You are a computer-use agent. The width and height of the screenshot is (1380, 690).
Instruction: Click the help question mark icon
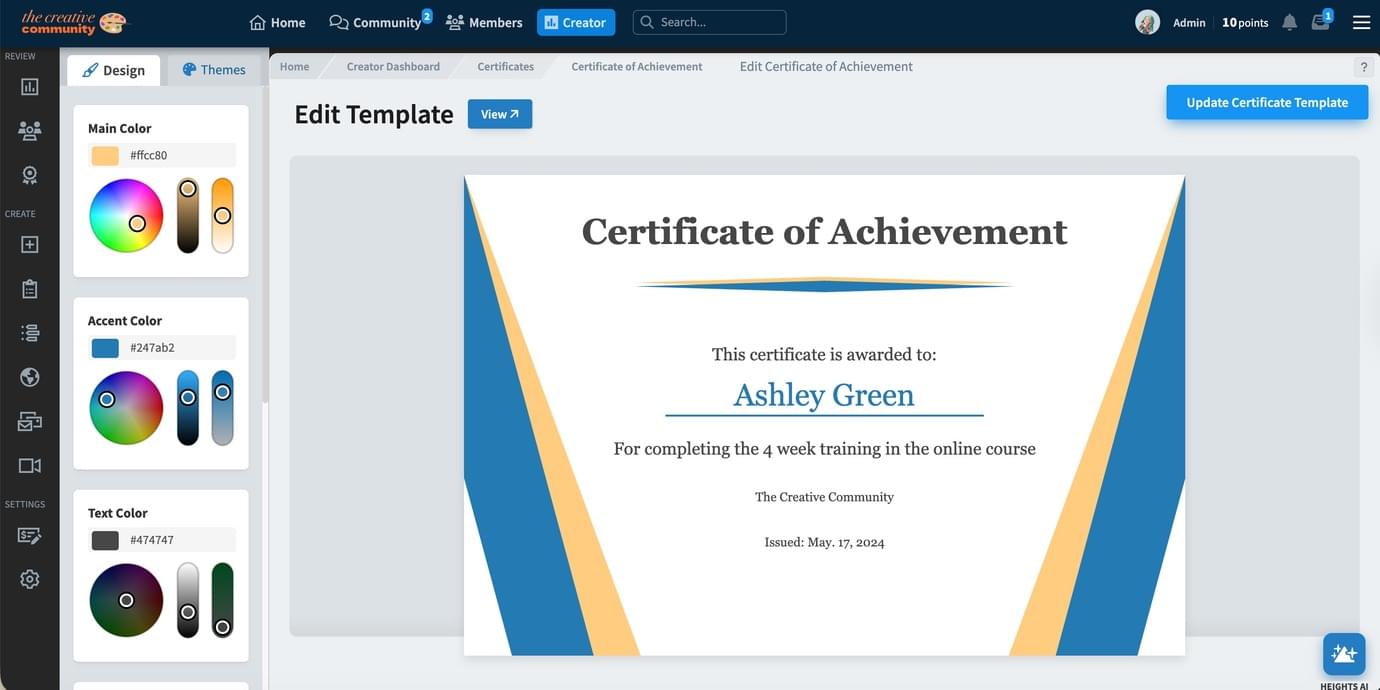click(x=1363, y=67)
